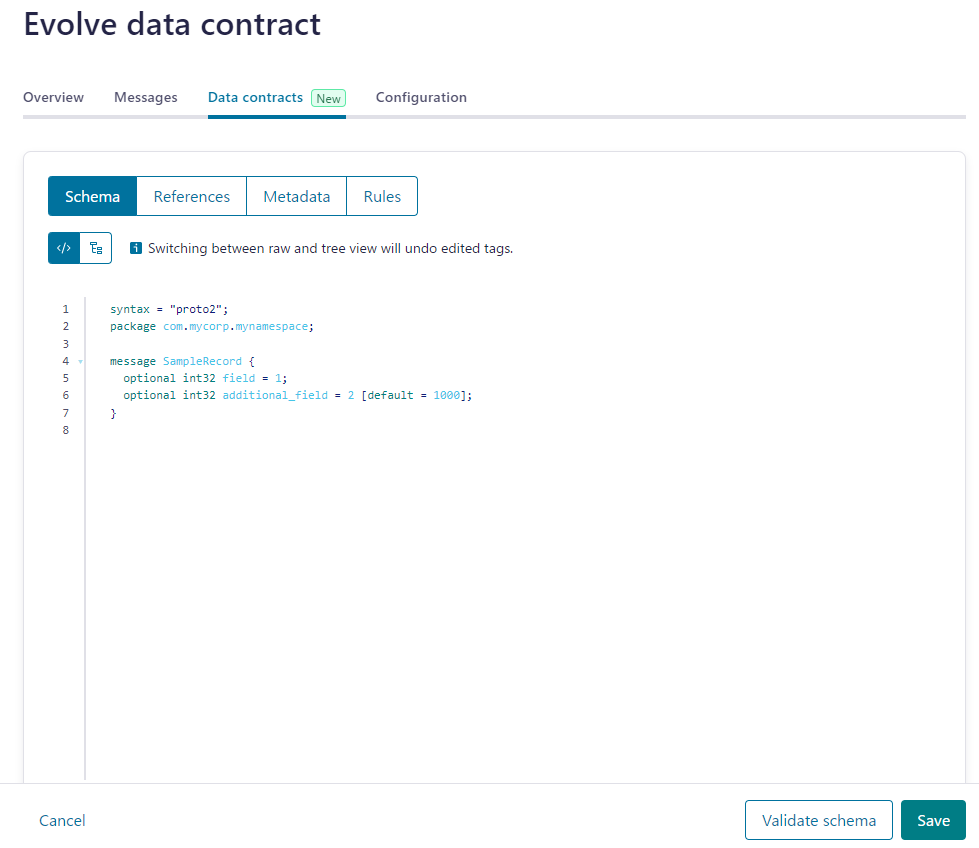The height and width of the screenshot is (848, 979).
Task: Click line number 8 in gutter
Action: point(66,430)
